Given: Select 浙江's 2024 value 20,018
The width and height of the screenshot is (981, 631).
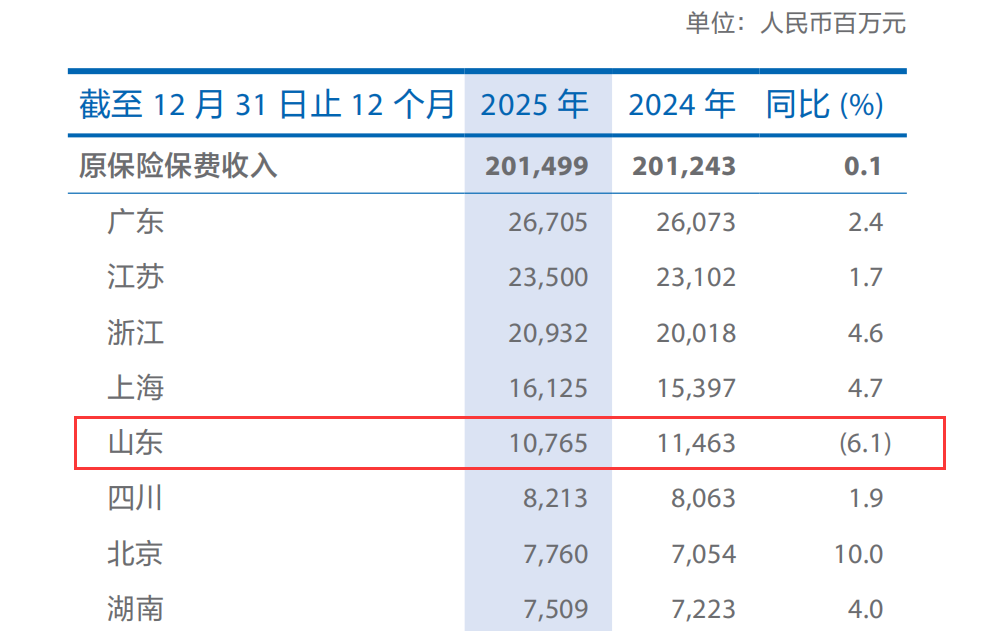Looking at the screenshot, I should (695, 332).
